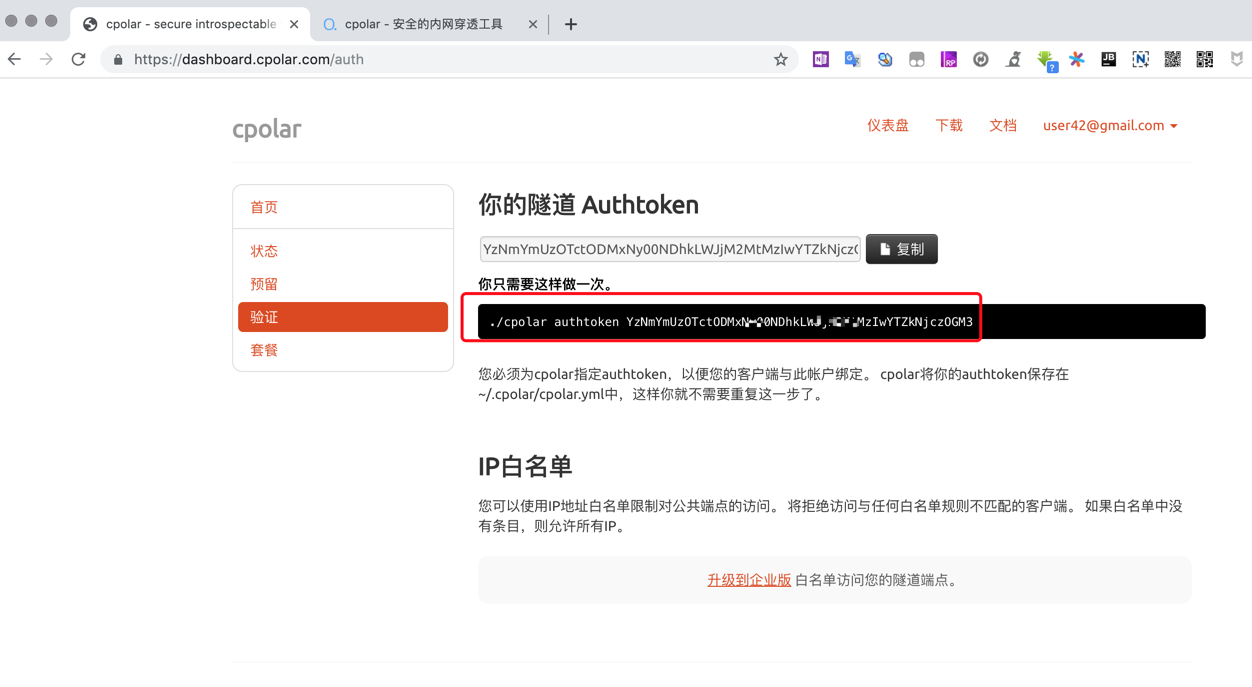Viewport: 1252px width, 687px height.
Task: Expand the user42@gmail.com account dropdown
Action: click(1110, 126)
